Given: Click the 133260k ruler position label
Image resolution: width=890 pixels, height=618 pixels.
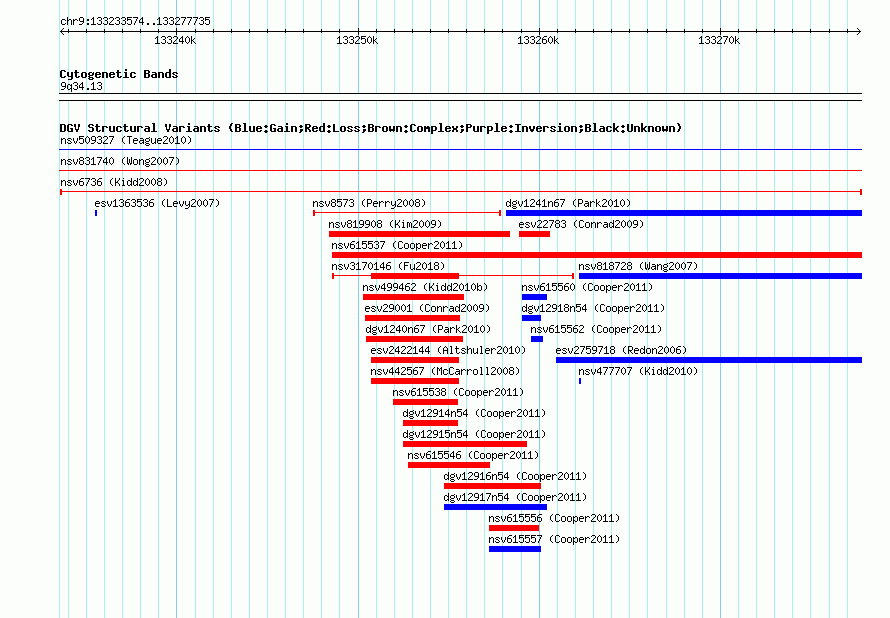Looking at the screenshot, I should point(538,40).
